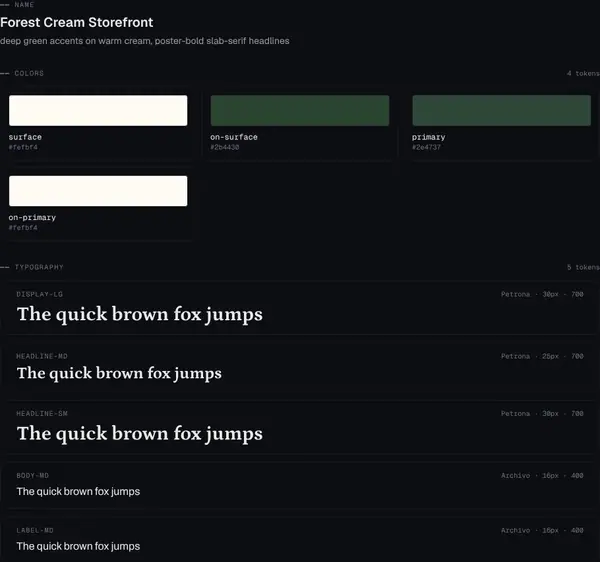The width and height of the screenshot is (600, 562).
Task: Select the on-surface green color swatch
Action: pos(300,111)
